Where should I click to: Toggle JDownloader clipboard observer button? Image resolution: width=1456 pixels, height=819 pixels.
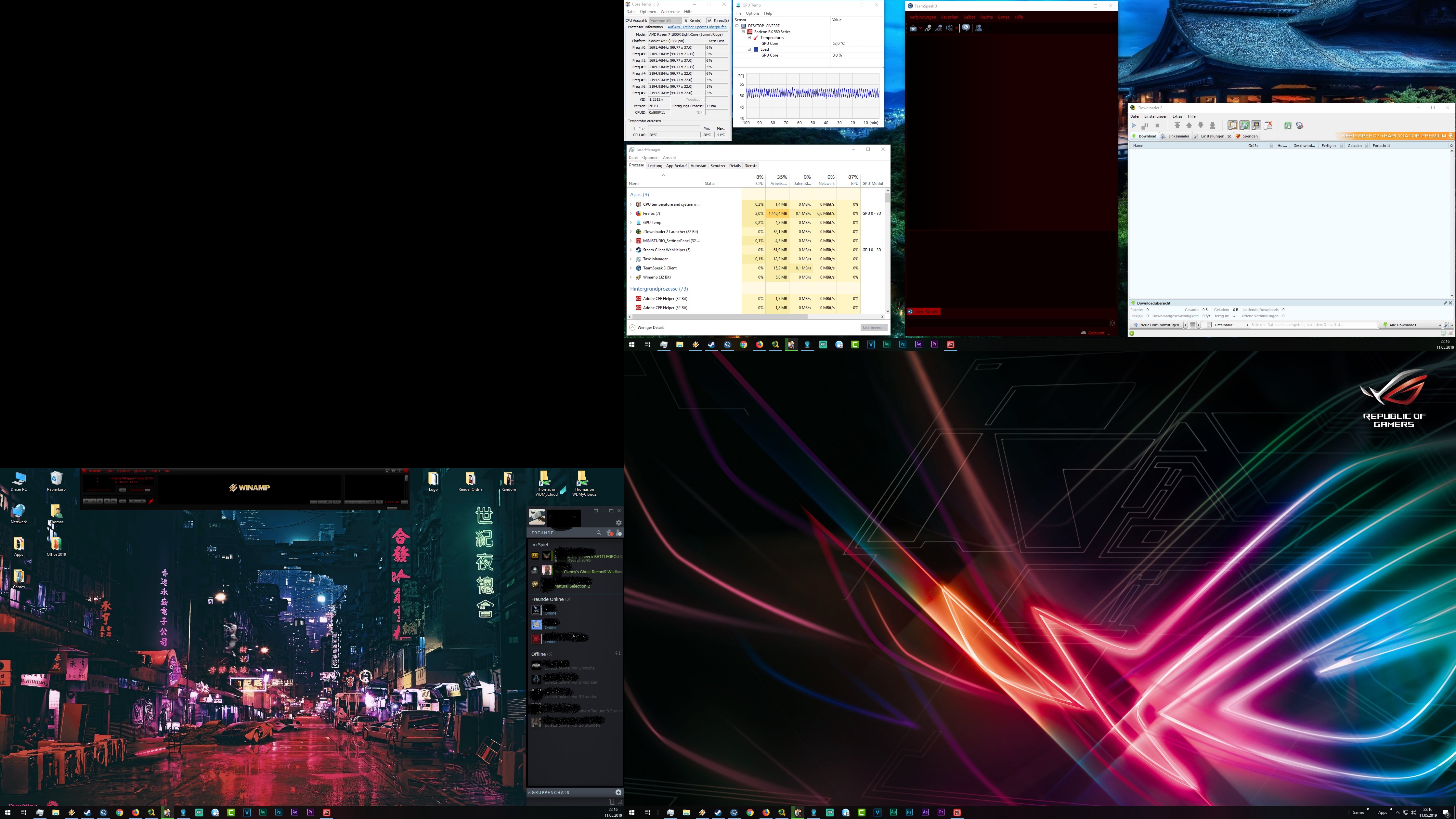pyautogui.click(x=1232, y=125)
